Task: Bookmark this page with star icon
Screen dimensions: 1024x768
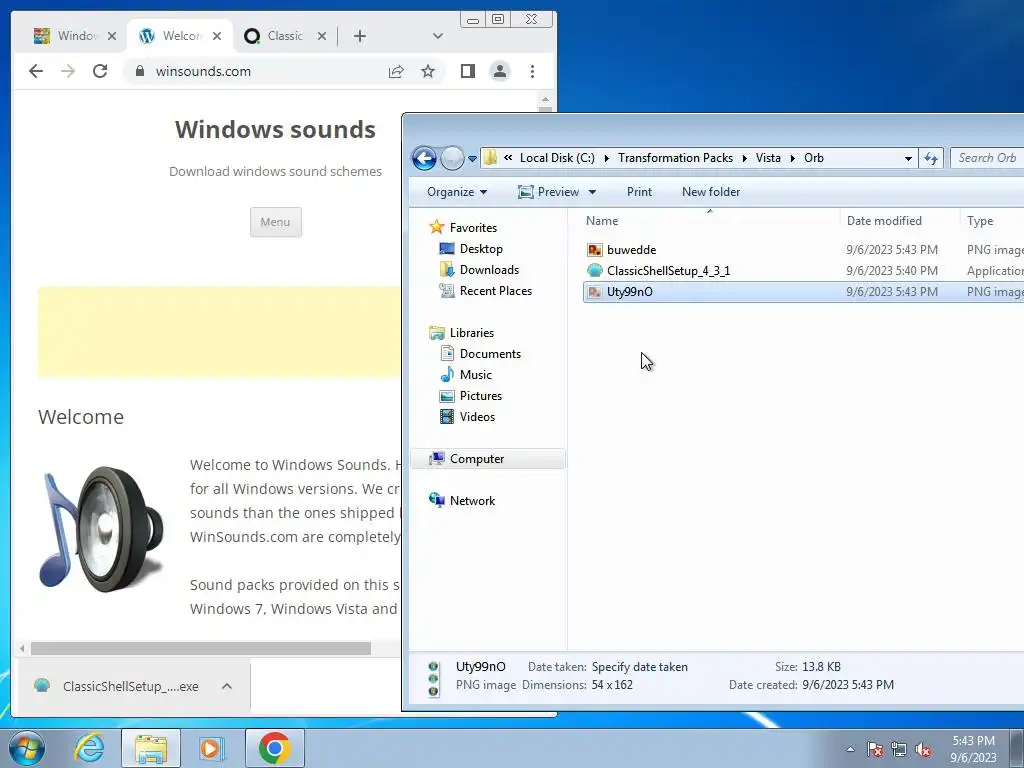Action: (428, 71)
